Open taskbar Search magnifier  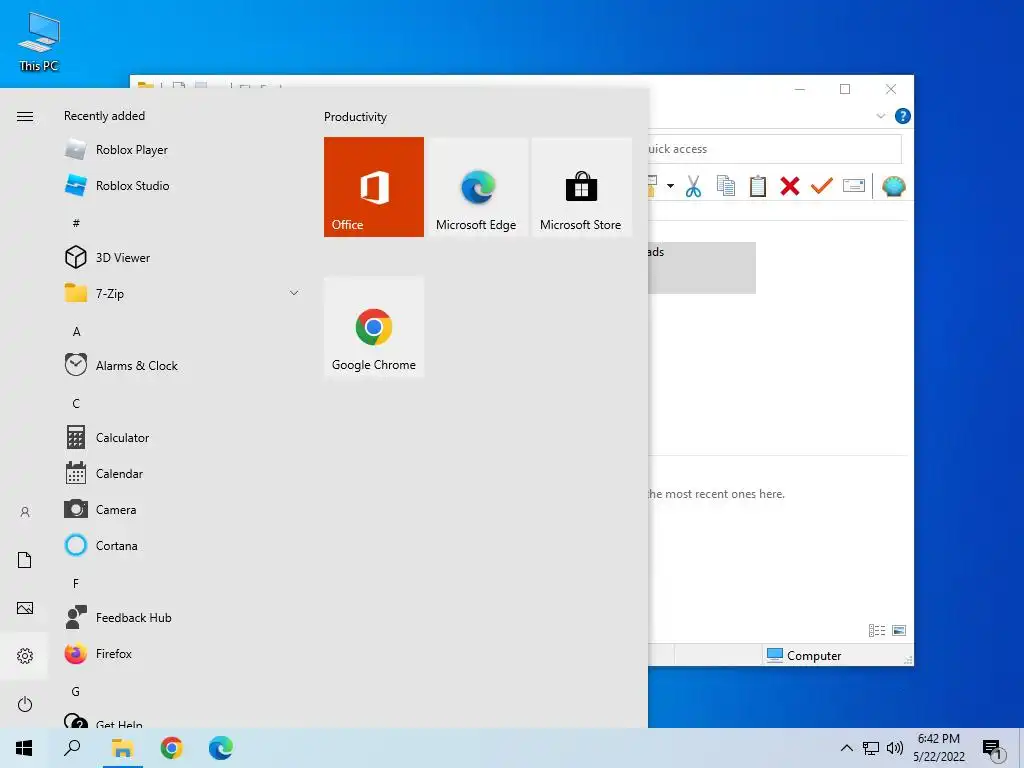72,748
